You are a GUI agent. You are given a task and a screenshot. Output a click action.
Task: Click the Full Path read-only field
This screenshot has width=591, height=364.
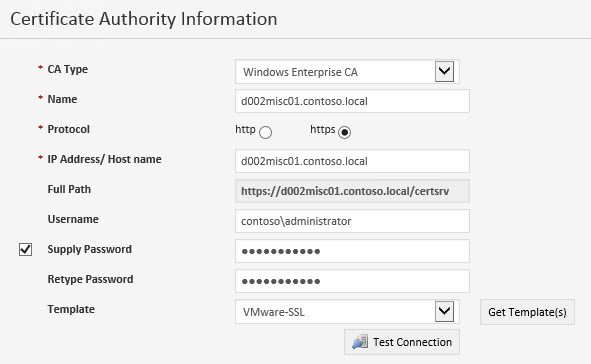click(352, 191)
